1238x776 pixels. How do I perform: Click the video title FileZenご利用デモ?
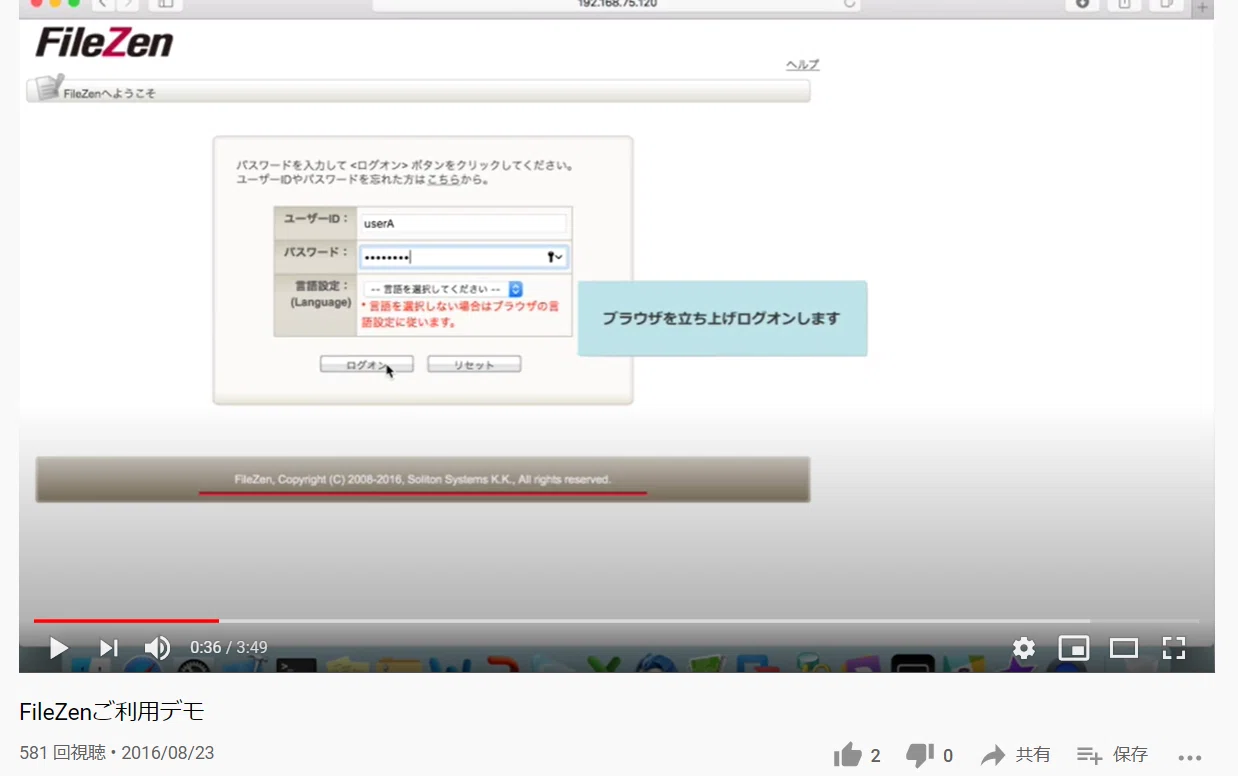pos(112,711)
